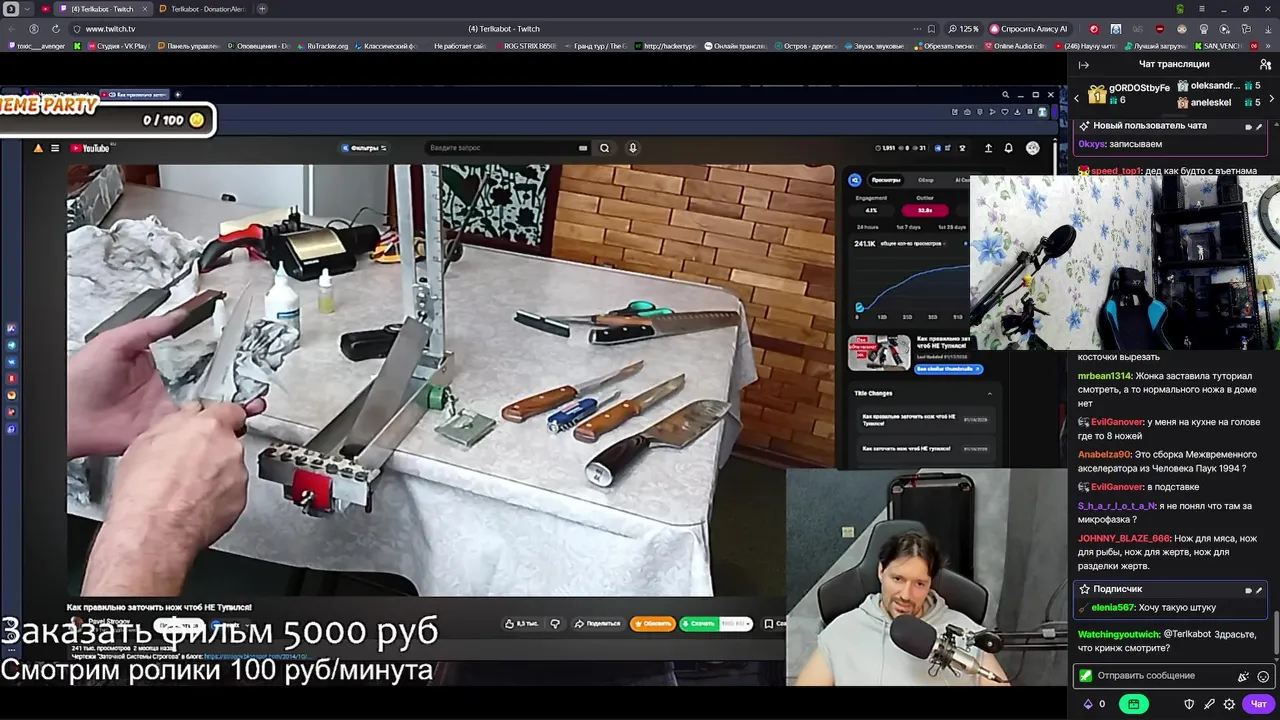The height and width of the screenshot is (720, 1280).
Task: Open the moderator shield icon
Action: point(1189,704)
